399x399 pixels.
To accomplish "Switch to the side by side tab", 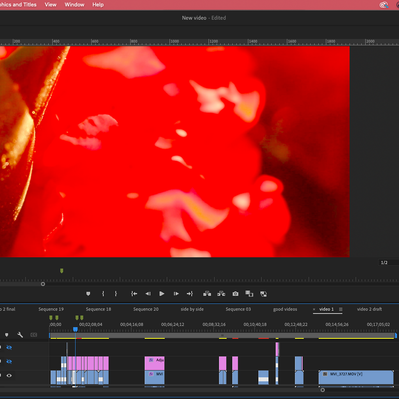I will pyautogui.click(x=192, y=309).
